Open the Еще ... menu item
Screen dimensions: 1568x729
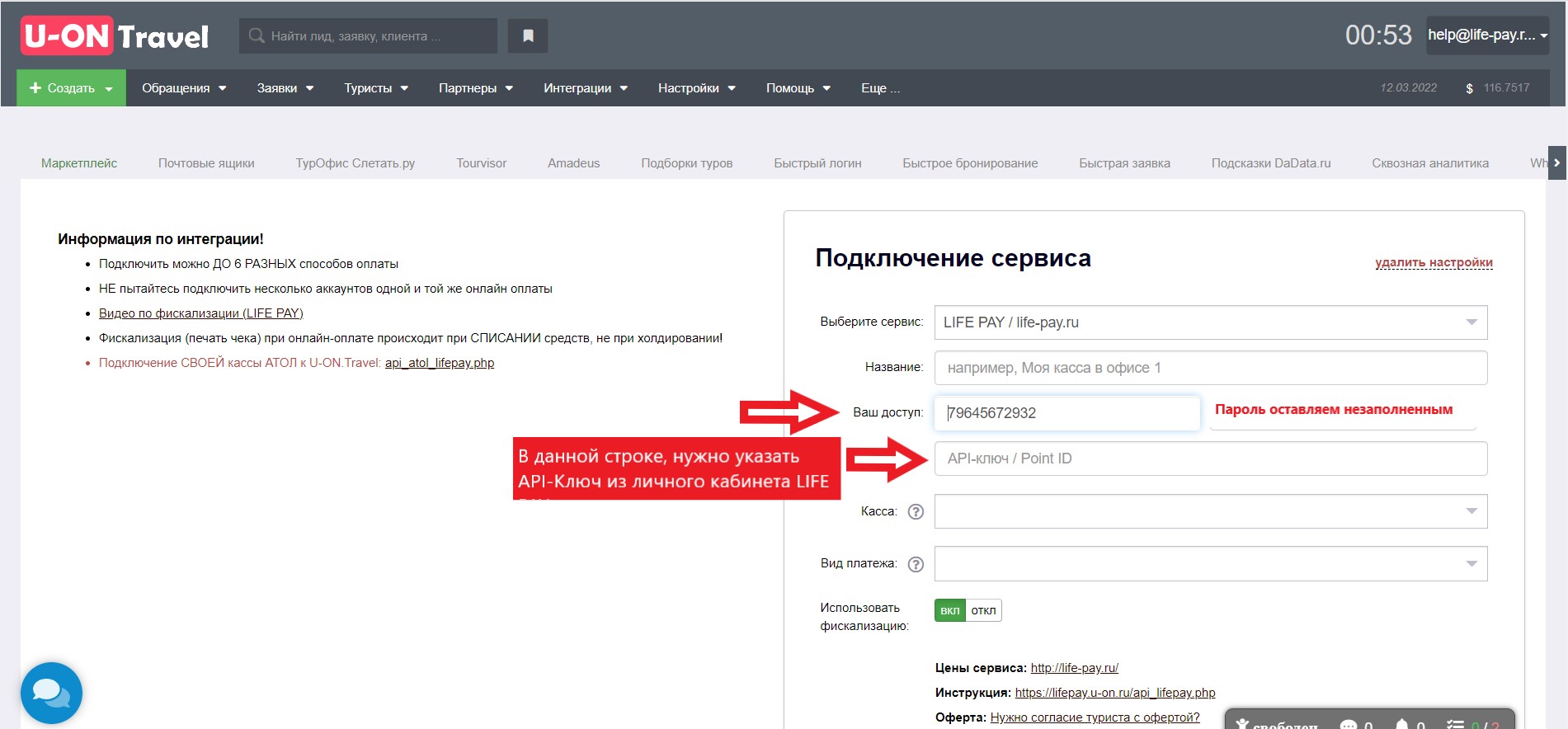[x=880, y=87]
